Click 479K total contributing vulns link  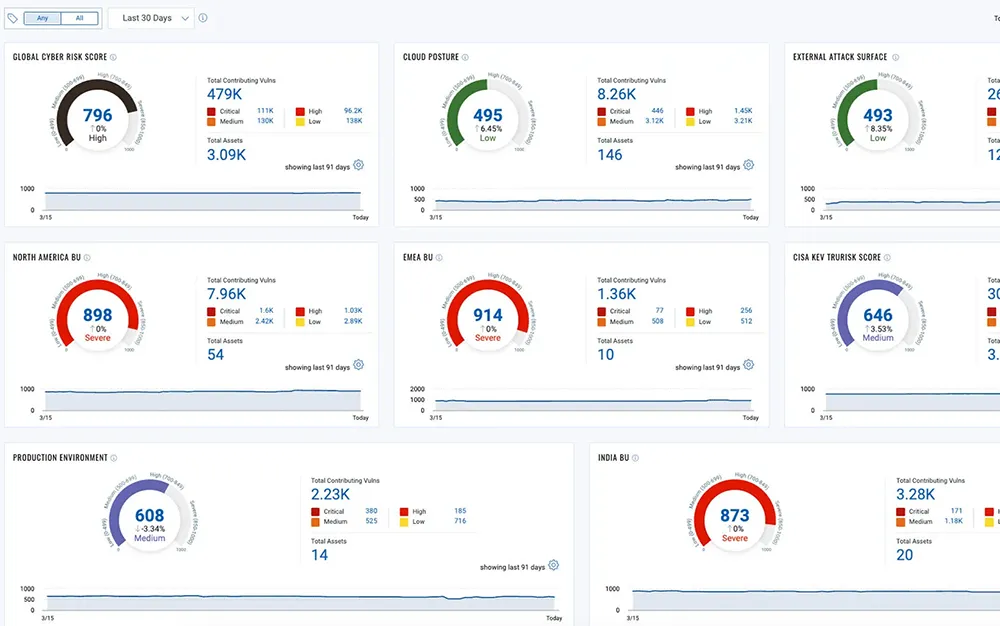tap(226, 94)
